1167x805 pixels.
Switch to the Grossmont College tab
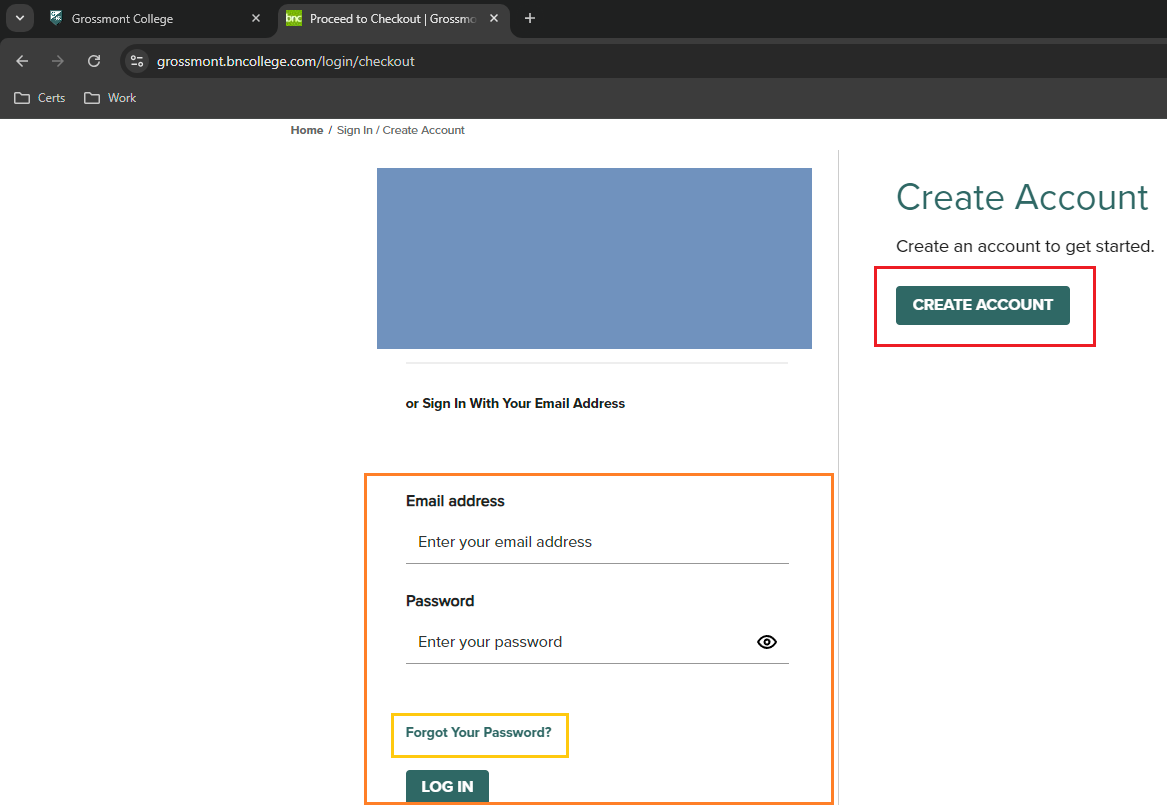click(x=140, y=18)
